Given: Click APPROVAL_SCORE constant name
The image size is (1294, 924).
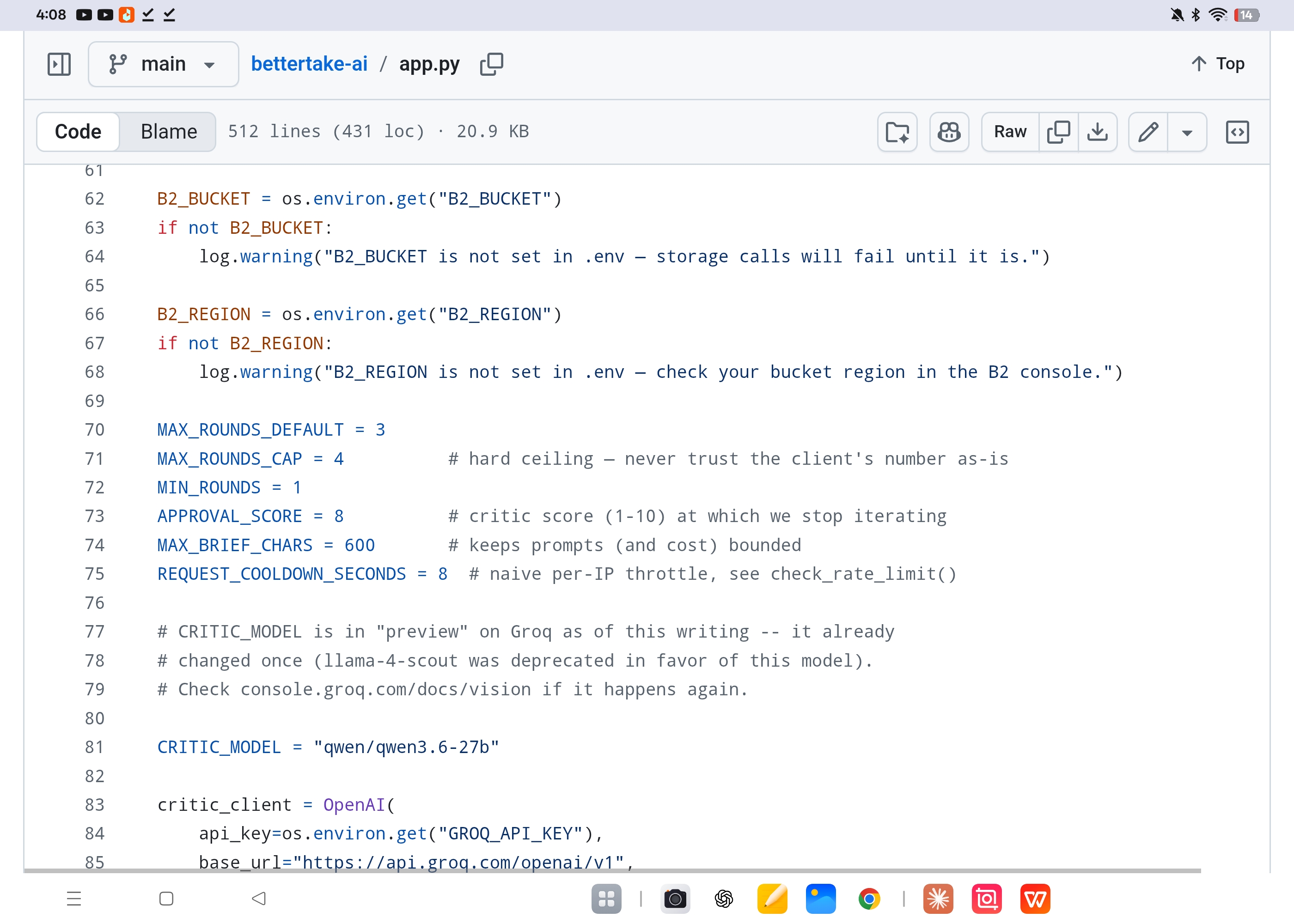Looking at the screenshot, I should (230, 516).
